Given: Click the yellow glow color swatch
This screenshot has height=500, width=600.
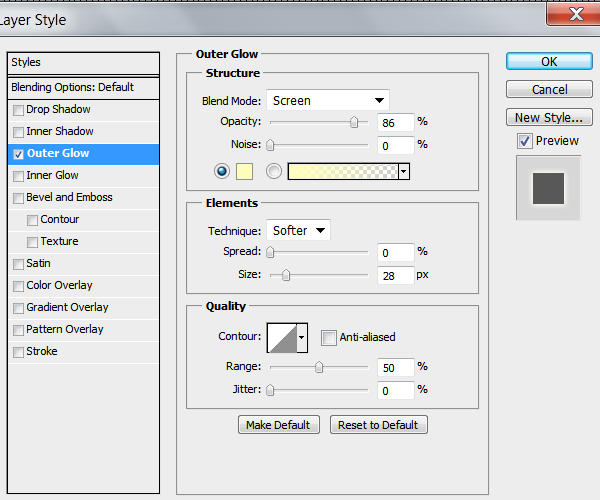Looking at the screenshot, I should 245,171.
